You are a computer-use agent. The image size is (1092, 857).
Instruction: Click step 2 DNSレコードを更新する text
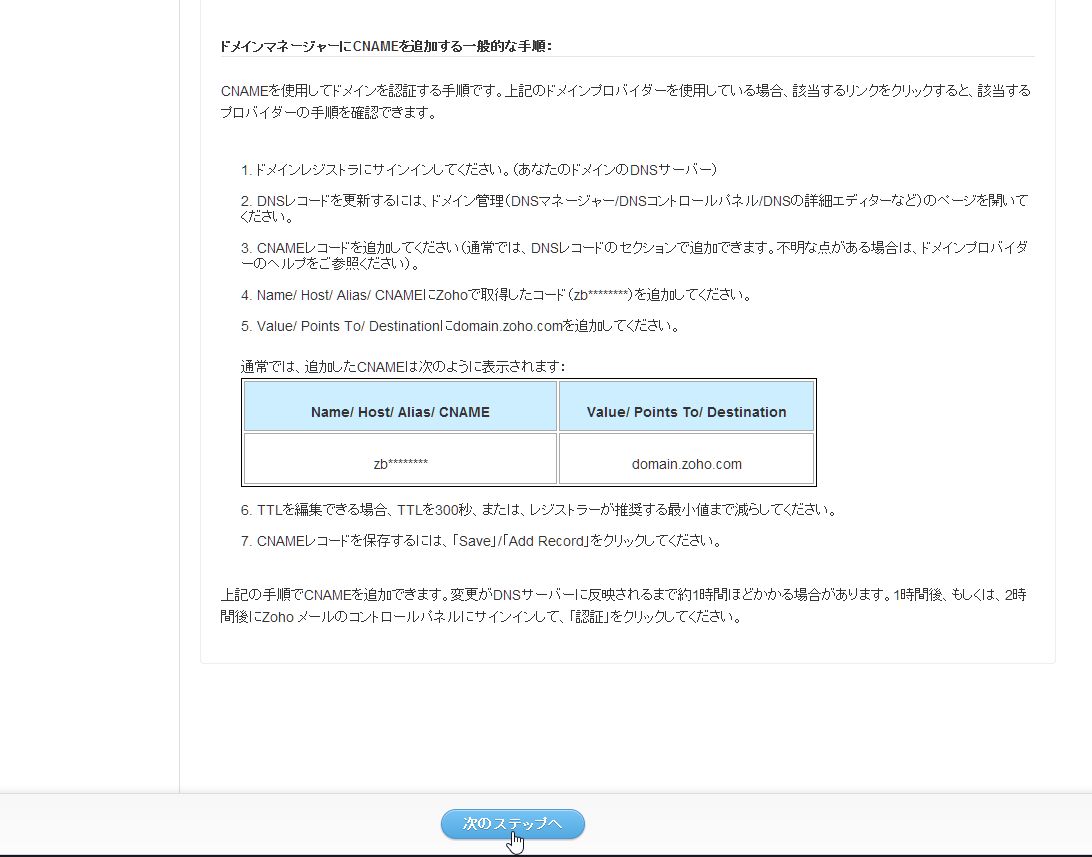[634, 208]
